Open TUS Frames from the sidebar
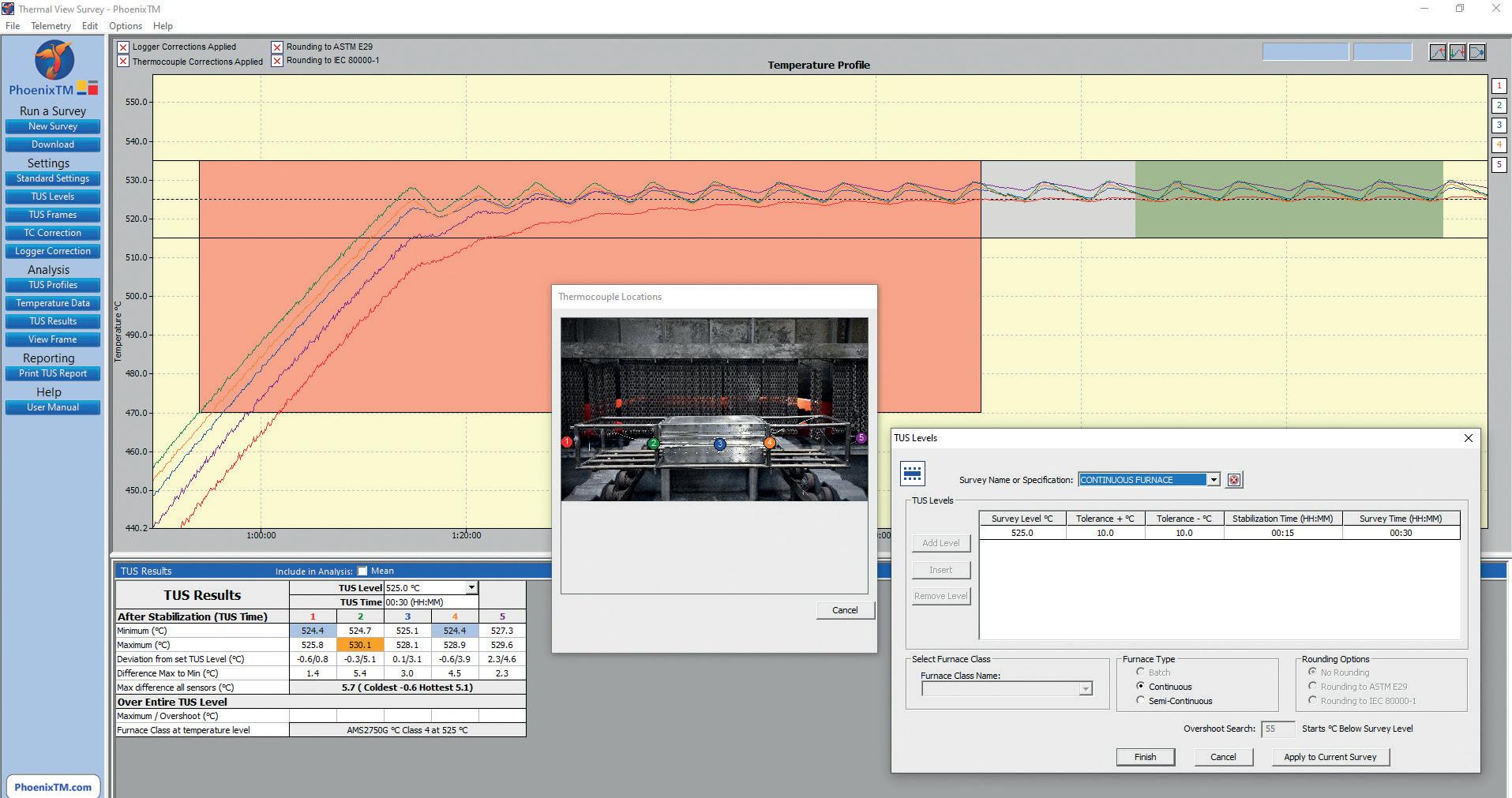1512x798 pixels. 53,215
